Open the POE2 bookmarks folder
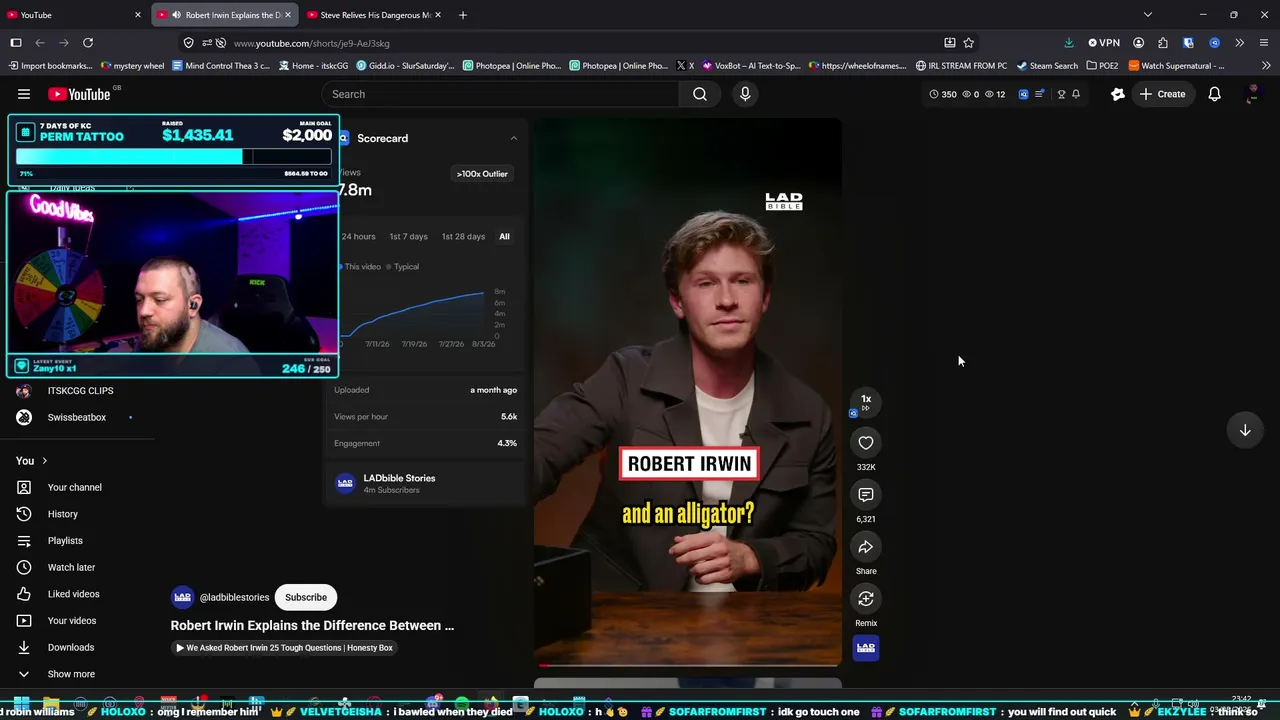 [x=1102, y=66]
